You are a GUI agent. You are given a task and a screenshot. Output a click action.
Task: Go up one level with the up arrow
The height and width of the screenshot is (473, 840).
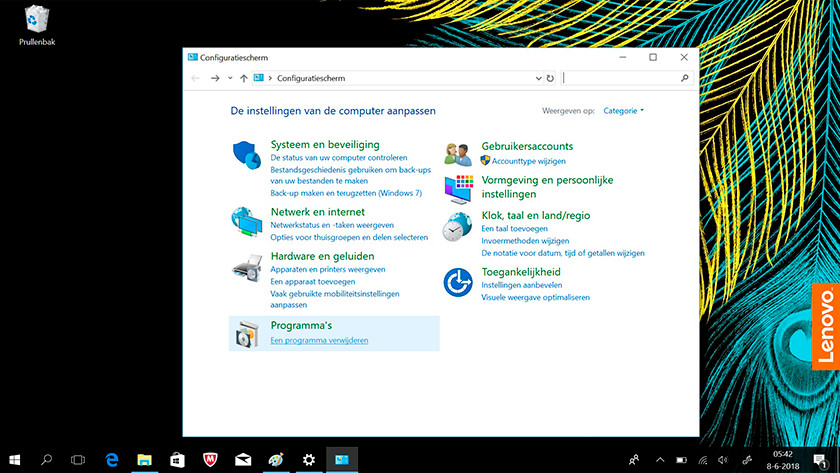[244, 78]
